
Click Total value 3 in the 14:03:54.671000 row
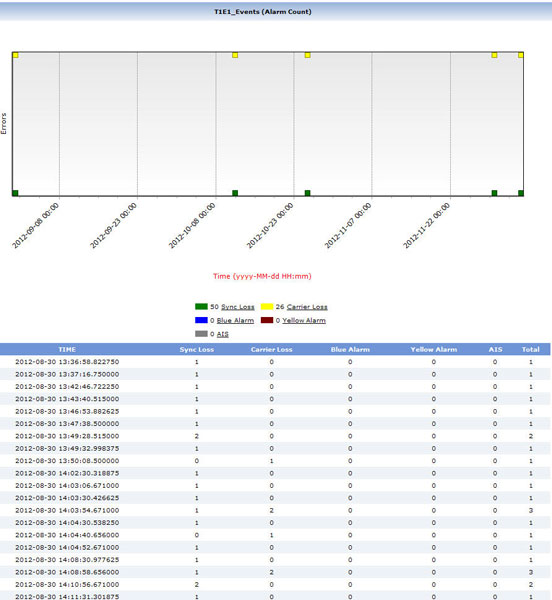(531, 510)
